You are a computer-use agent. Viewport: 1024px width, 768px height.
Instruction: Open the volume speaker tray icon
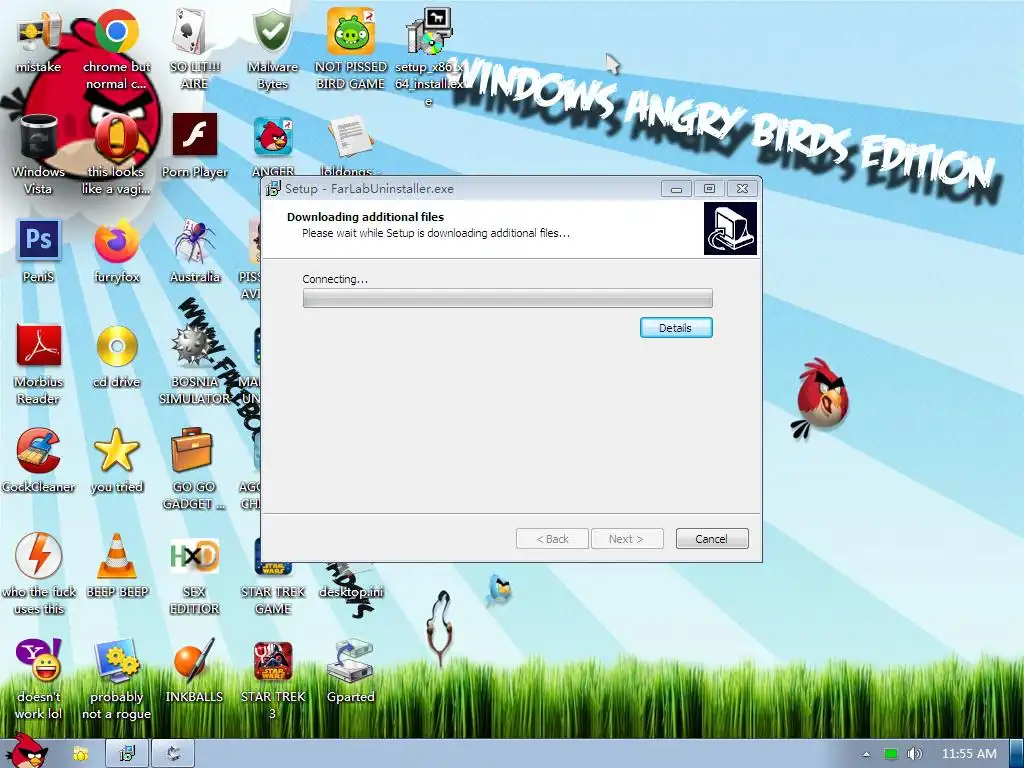914,754
